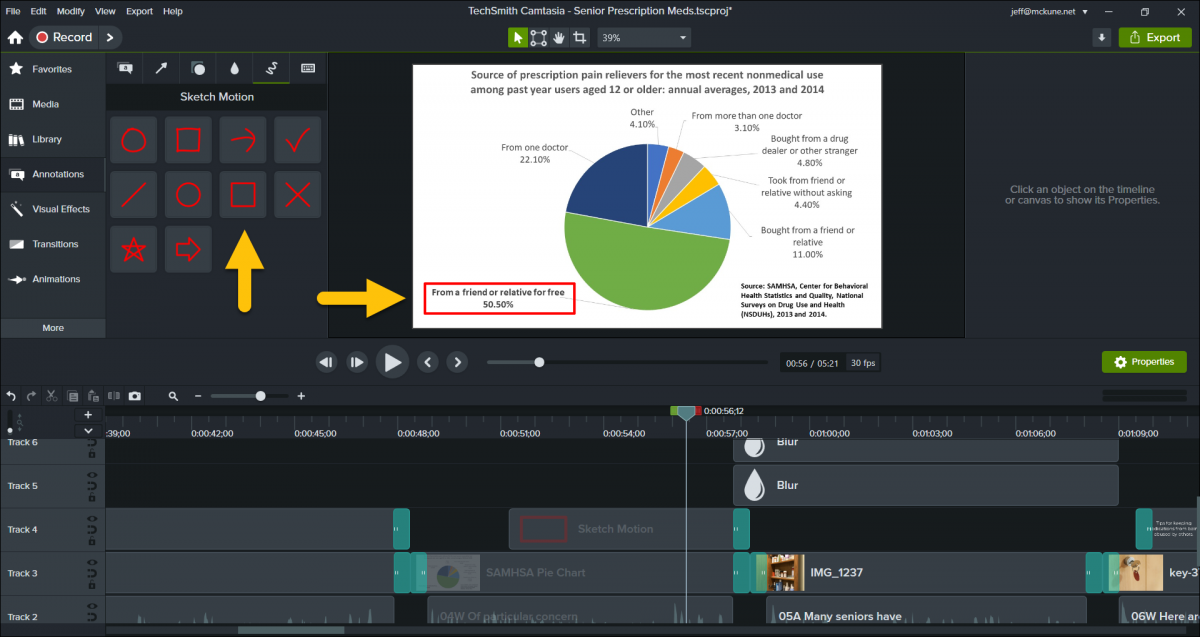Click the timeline zoom slider handle
Viewport: 1200px width, 637px height.
(261, 396)
